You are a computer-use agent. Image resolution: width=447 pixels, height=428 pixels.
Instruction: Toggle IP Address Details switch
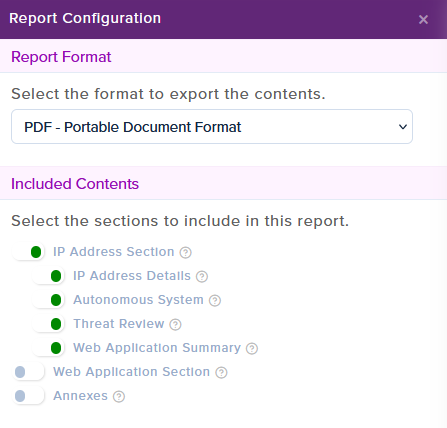(48, 276)
